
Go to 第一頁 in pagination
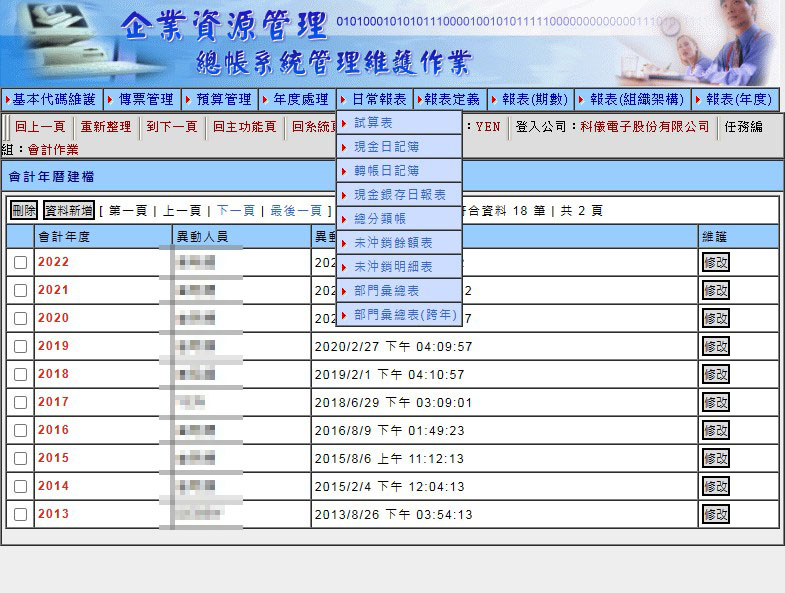click(x=128, y=211)
